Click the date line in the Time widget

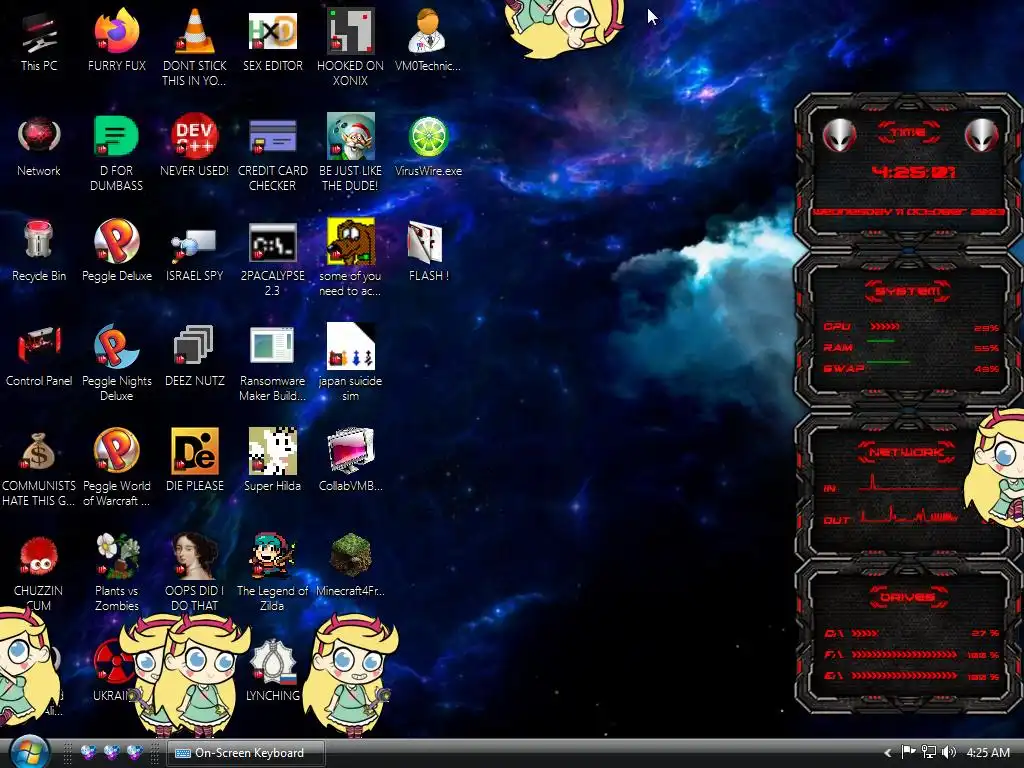908,212
